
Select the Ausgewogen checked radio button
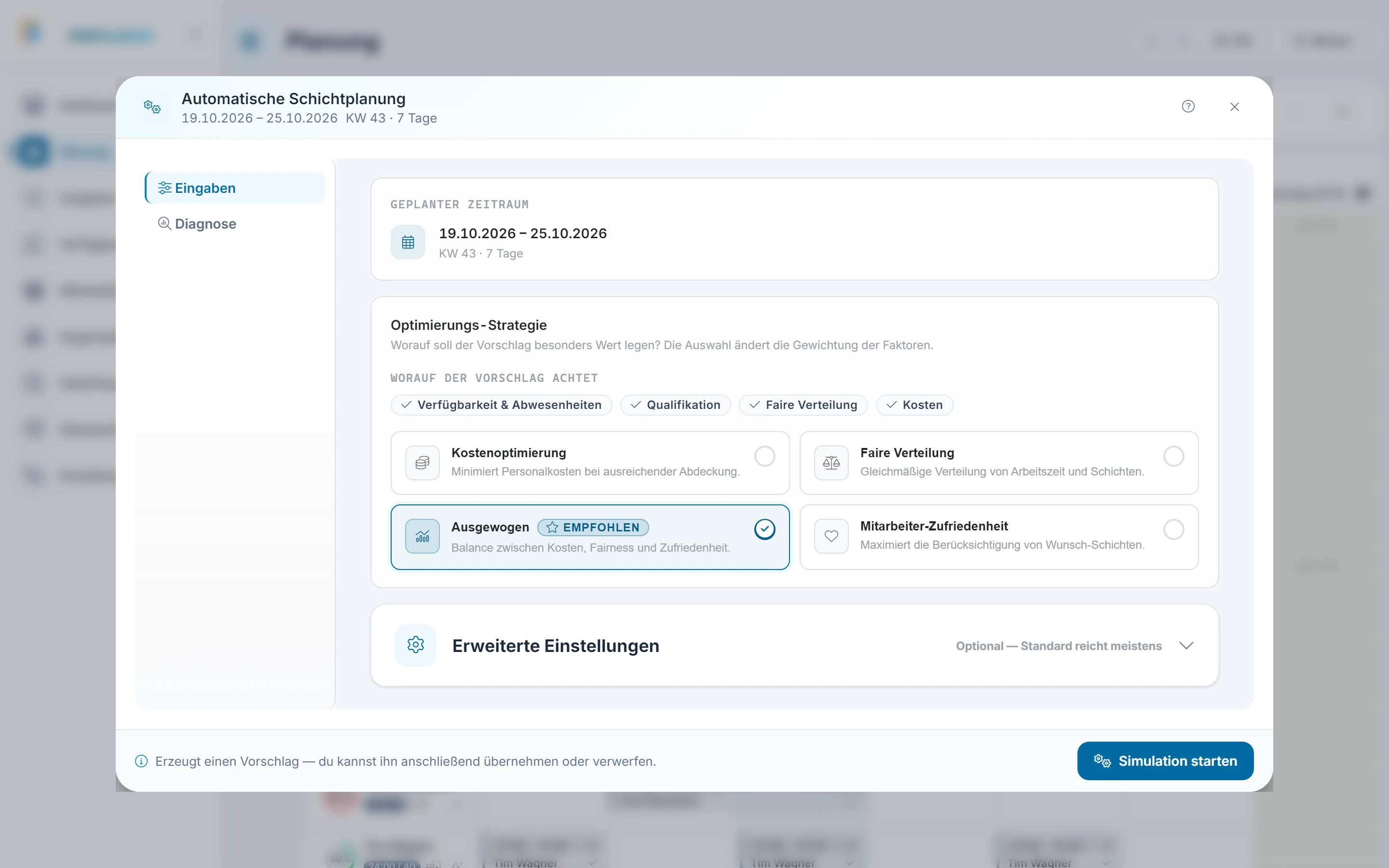point(764,529)
